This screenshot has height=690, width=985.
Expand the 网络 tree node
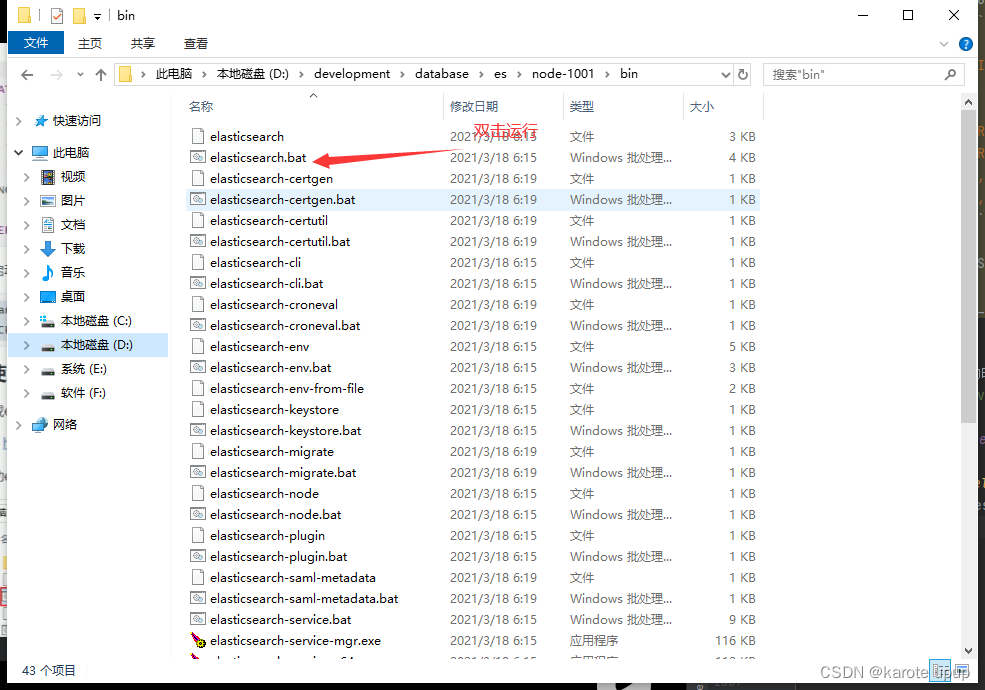coord(18,425)
